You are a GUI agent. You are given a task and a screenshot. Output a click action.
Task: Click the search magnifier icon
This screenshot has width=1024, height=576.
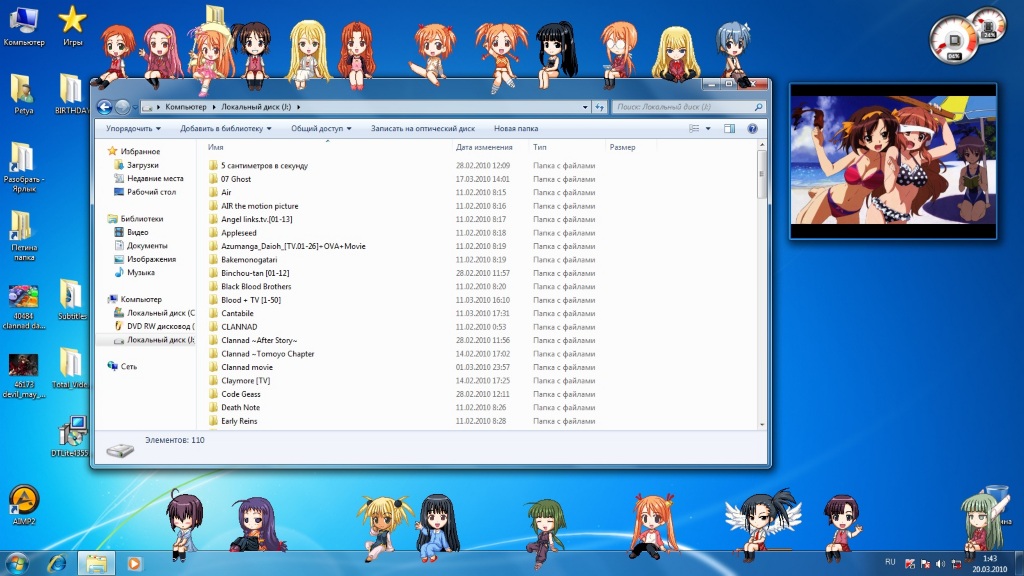click(758, 106)
